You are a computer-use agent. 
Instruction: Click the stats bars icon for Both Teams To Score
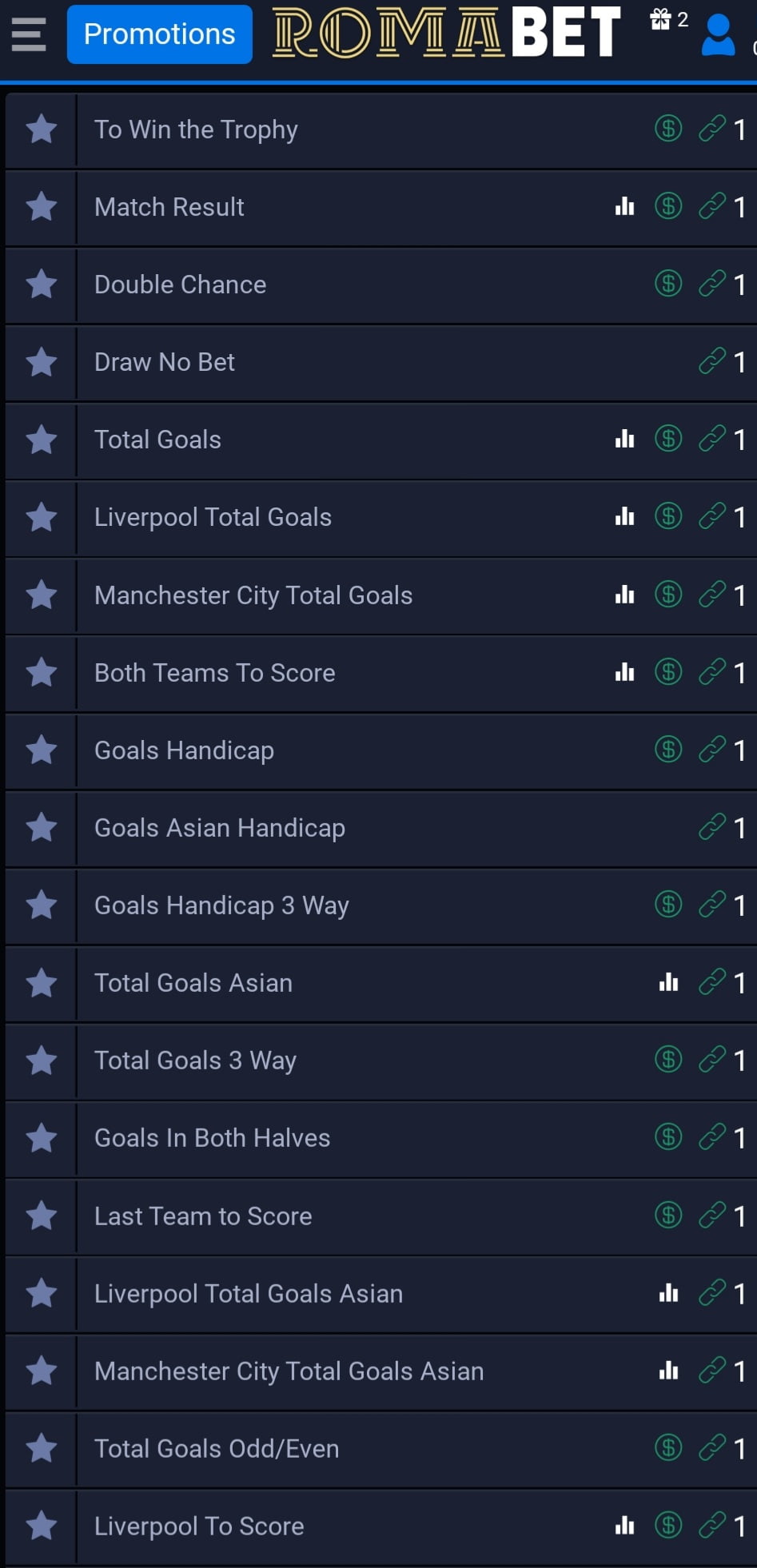tap(624, 672)
